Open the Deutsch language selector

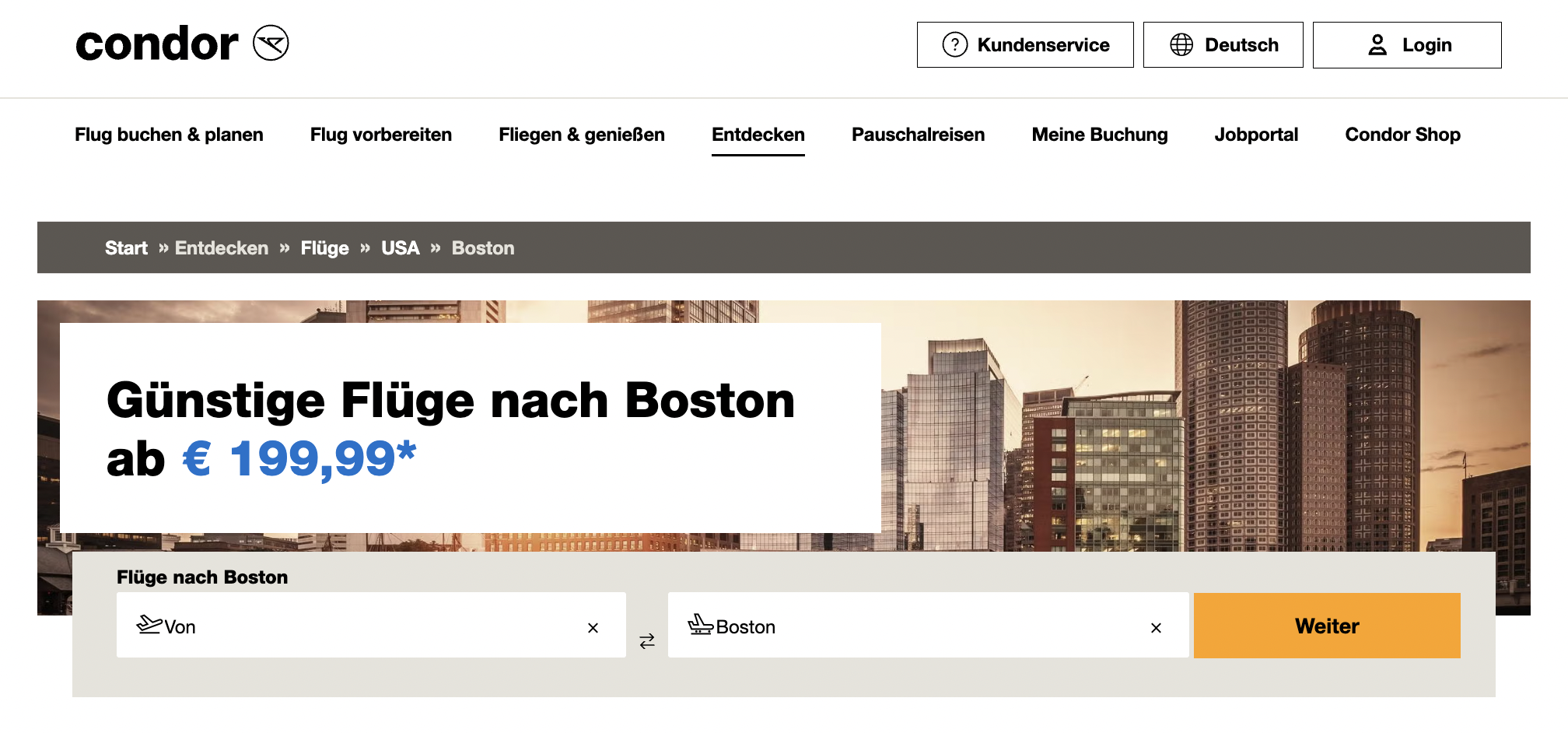click(1223, 45)
